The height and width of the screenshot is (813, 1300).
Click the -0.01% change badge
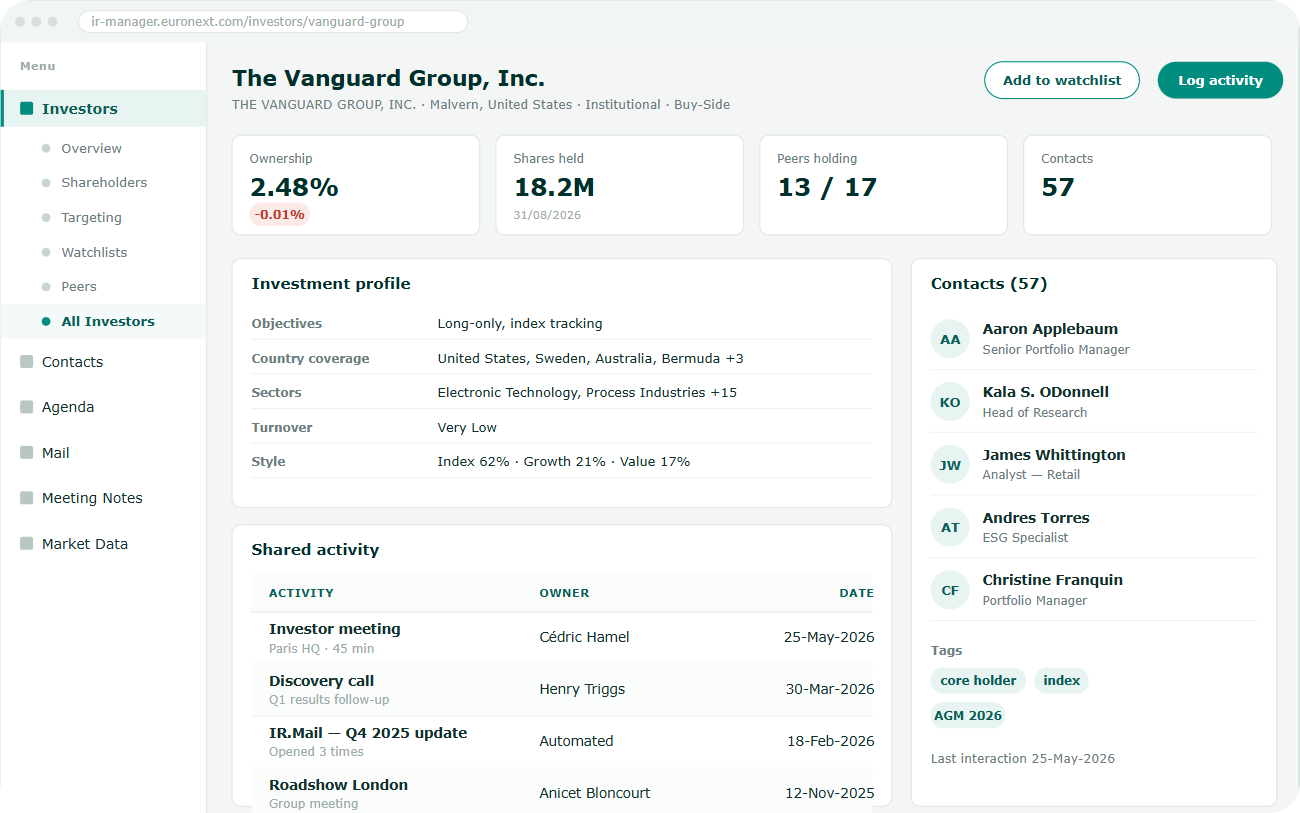(280, 214)
